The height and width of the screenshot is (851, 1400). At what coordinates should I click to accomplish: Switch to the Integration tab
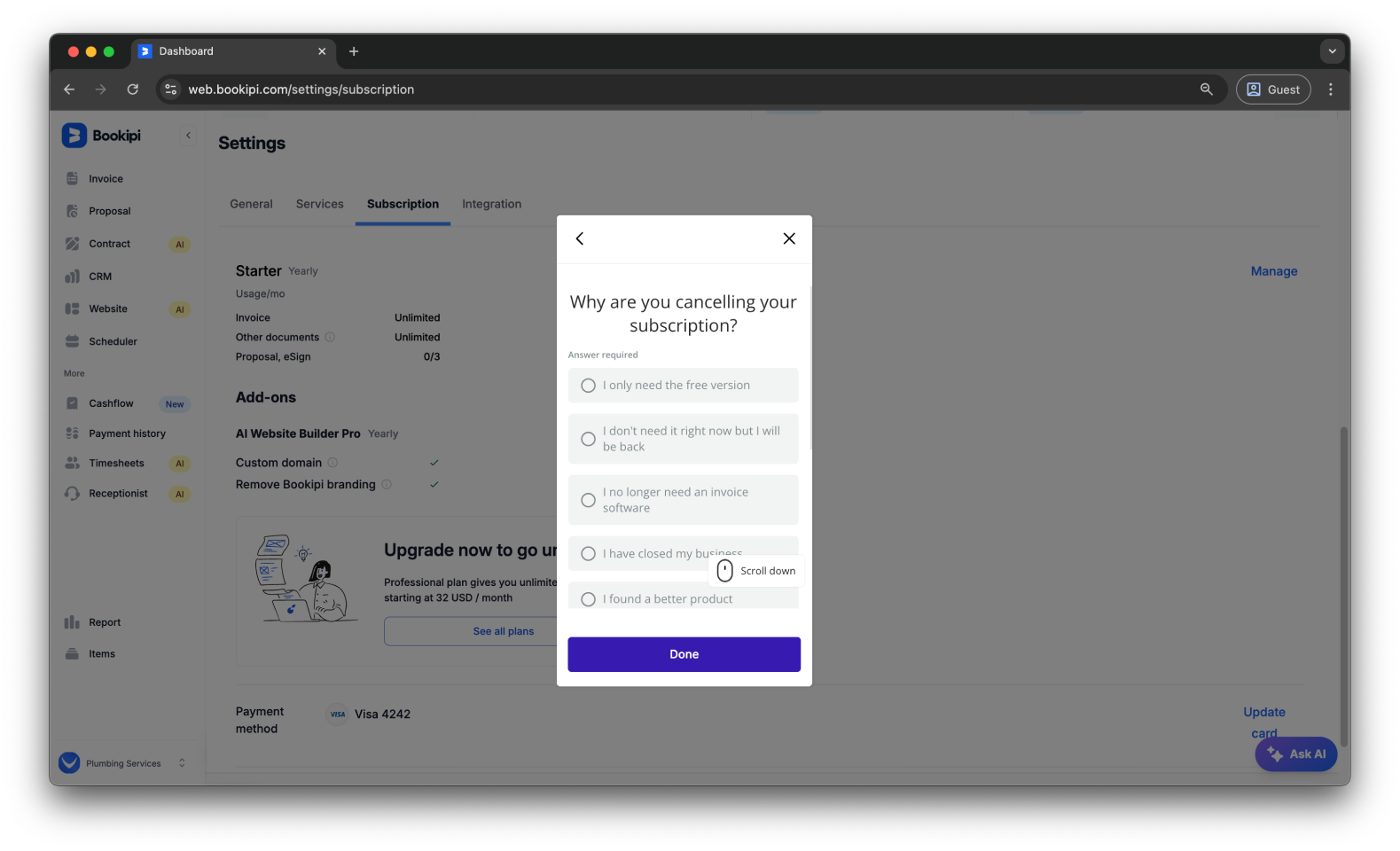[491, 204]
